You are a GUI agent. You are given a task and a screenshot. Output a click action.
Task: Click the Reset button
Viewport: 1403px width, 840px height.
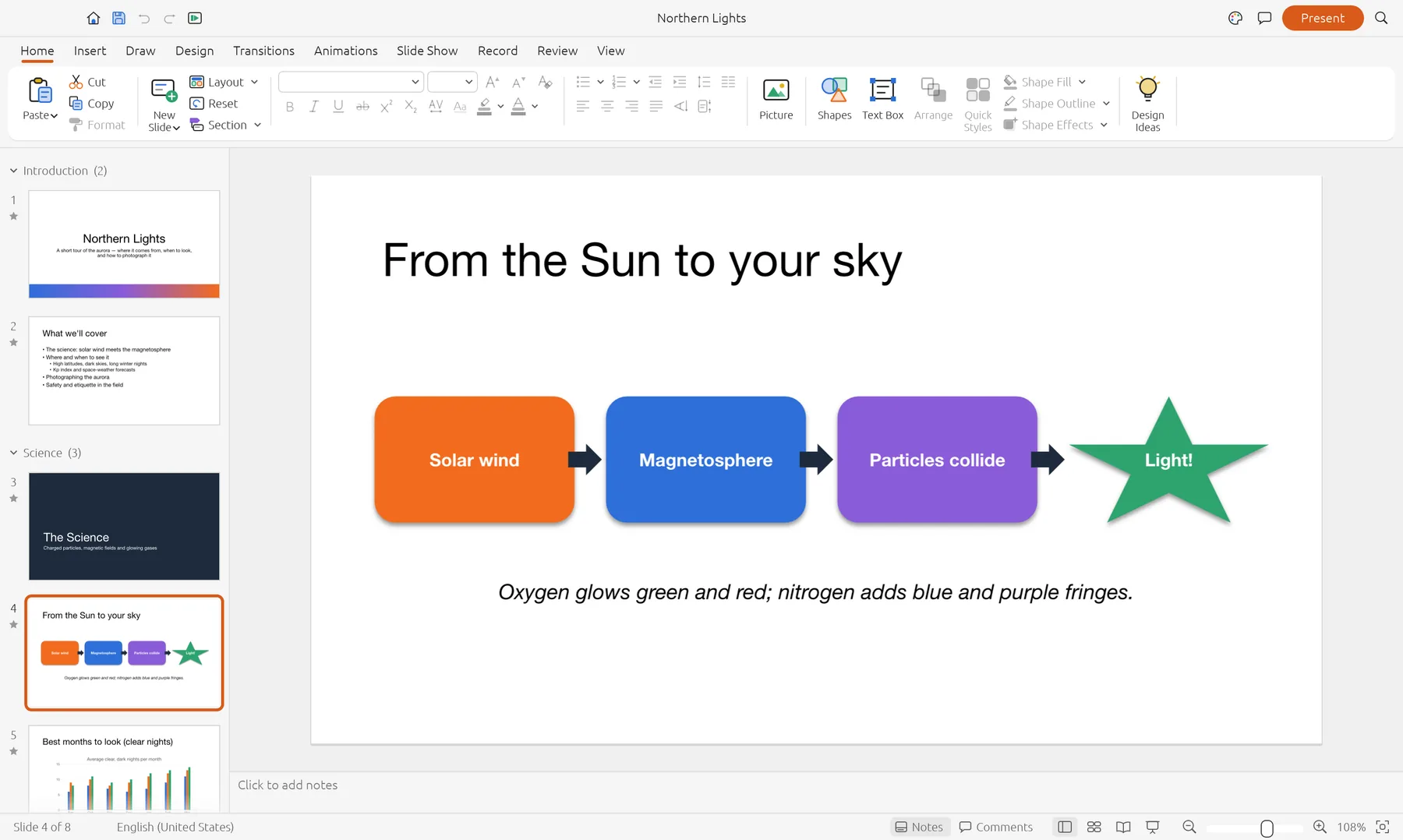(214, 104)
